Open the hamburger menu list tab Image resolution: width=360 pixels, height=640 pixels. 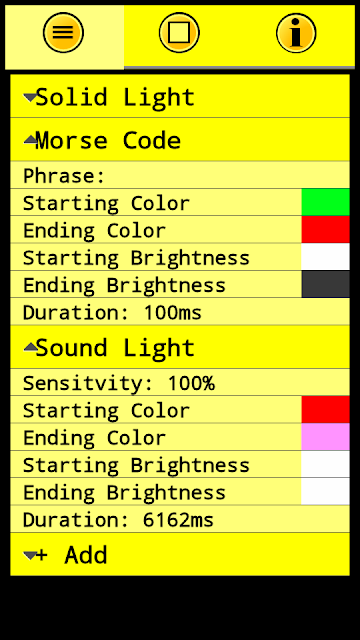pyautogui.click(x=63, y=33)
